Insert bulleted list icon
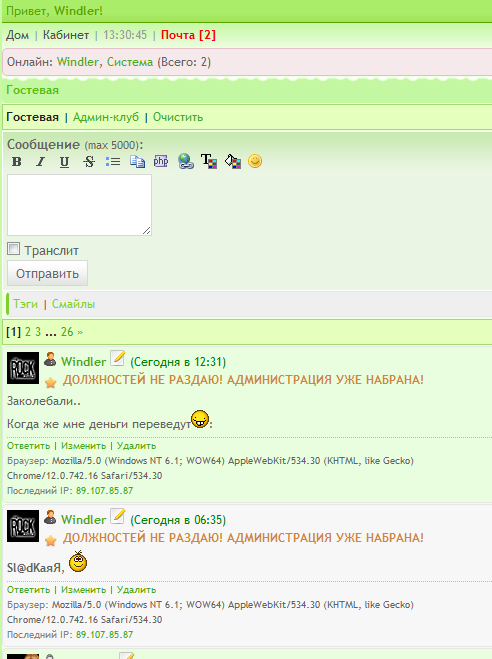 (113, 161)
